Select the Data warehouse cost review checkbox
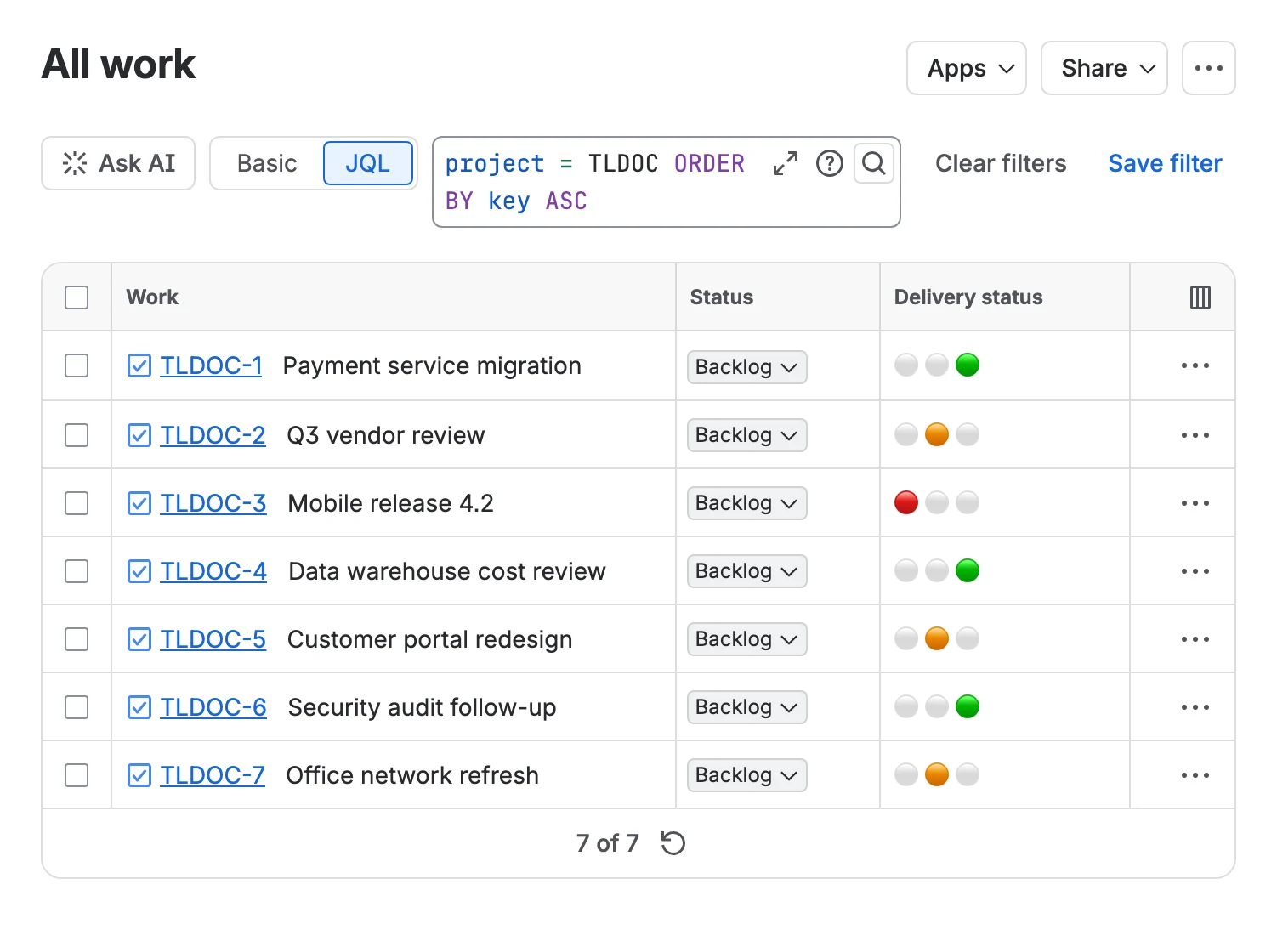Image resolution: width=1277 pixels, height=952 pixels. 77,571
